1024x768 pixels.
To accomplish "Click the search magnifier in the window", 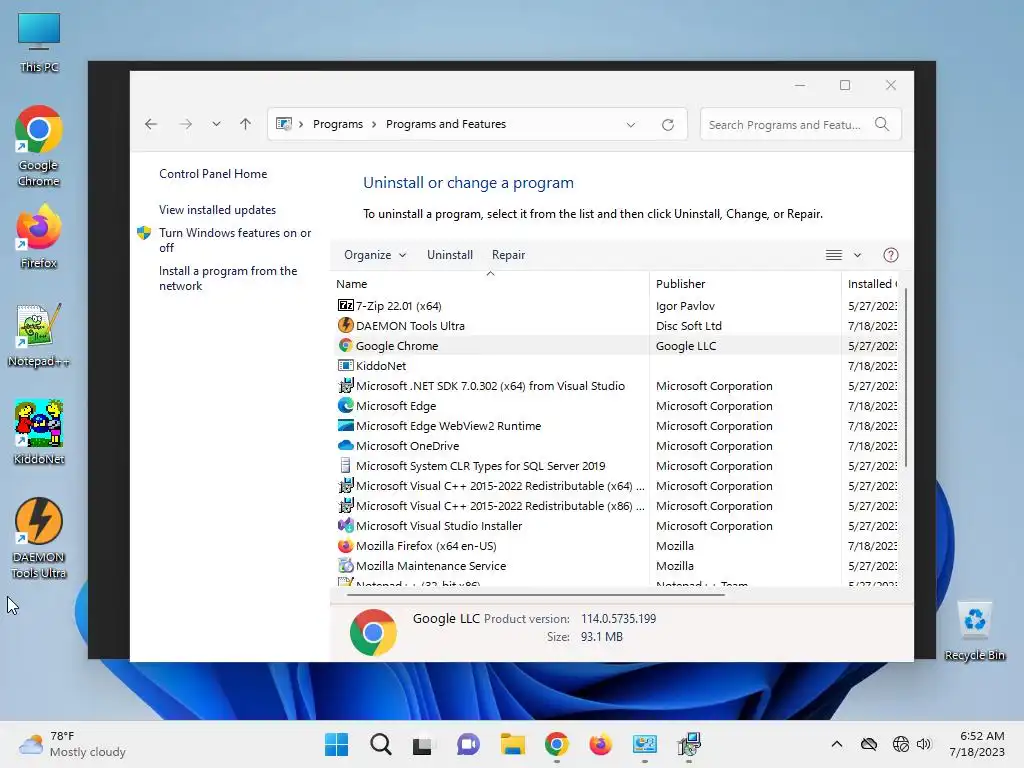I will 882,124.
